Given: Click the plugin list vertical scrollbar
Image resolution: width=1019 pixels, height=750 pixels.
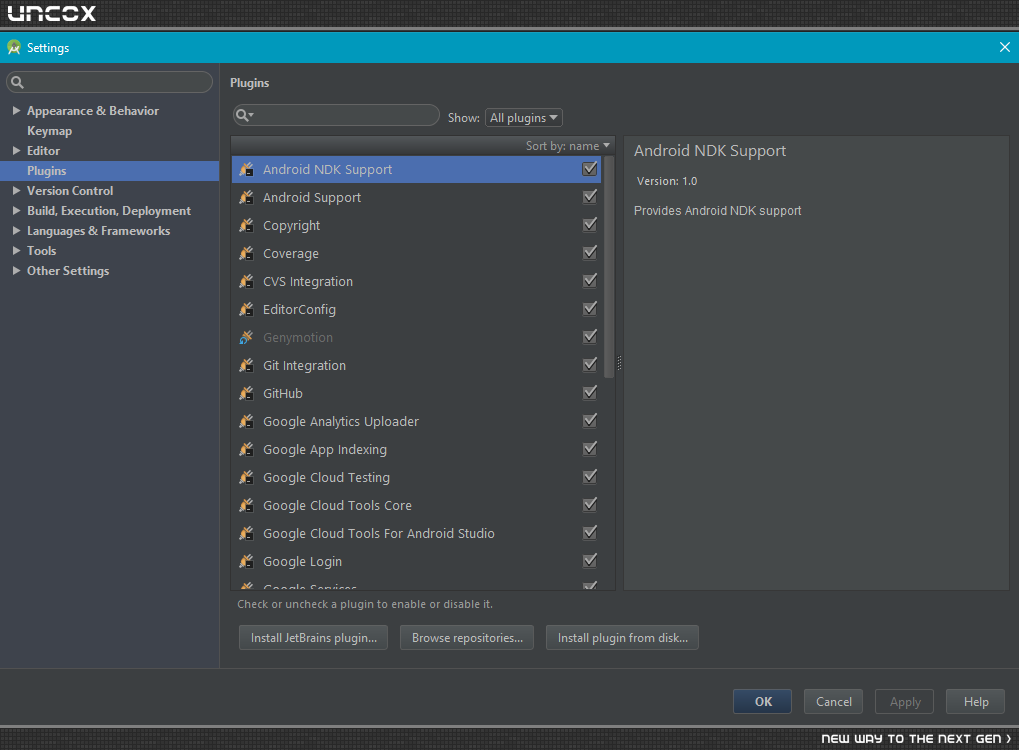Looking at the screenshot, I should [x=609, y=266].
